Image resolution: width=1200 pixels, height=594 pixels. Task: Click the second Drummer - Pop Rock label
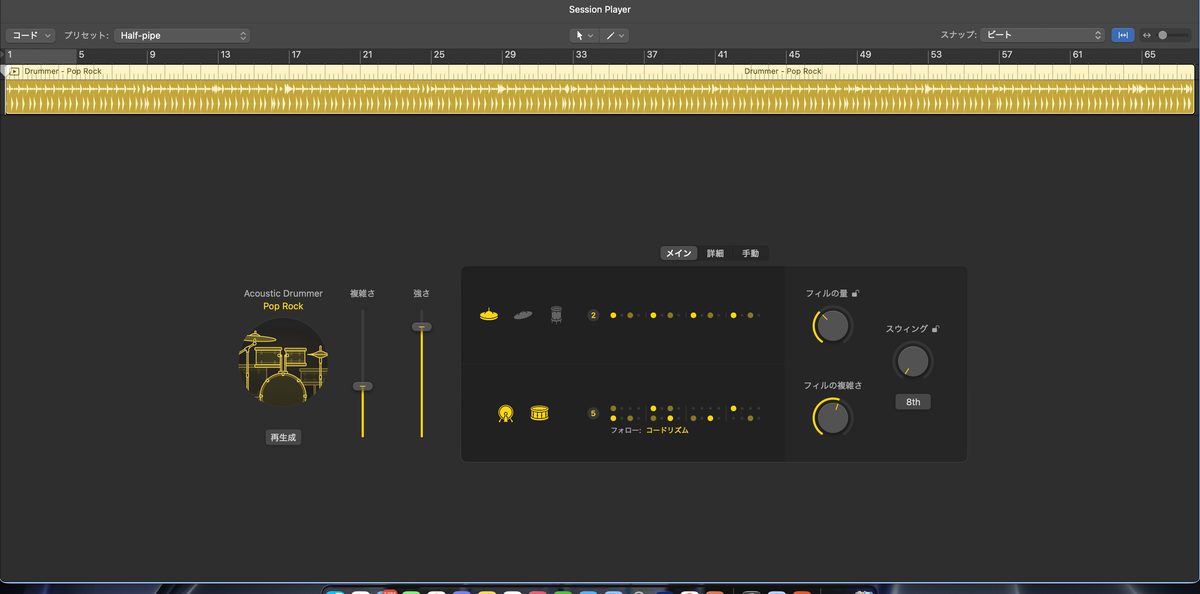(x=783, y=72)
